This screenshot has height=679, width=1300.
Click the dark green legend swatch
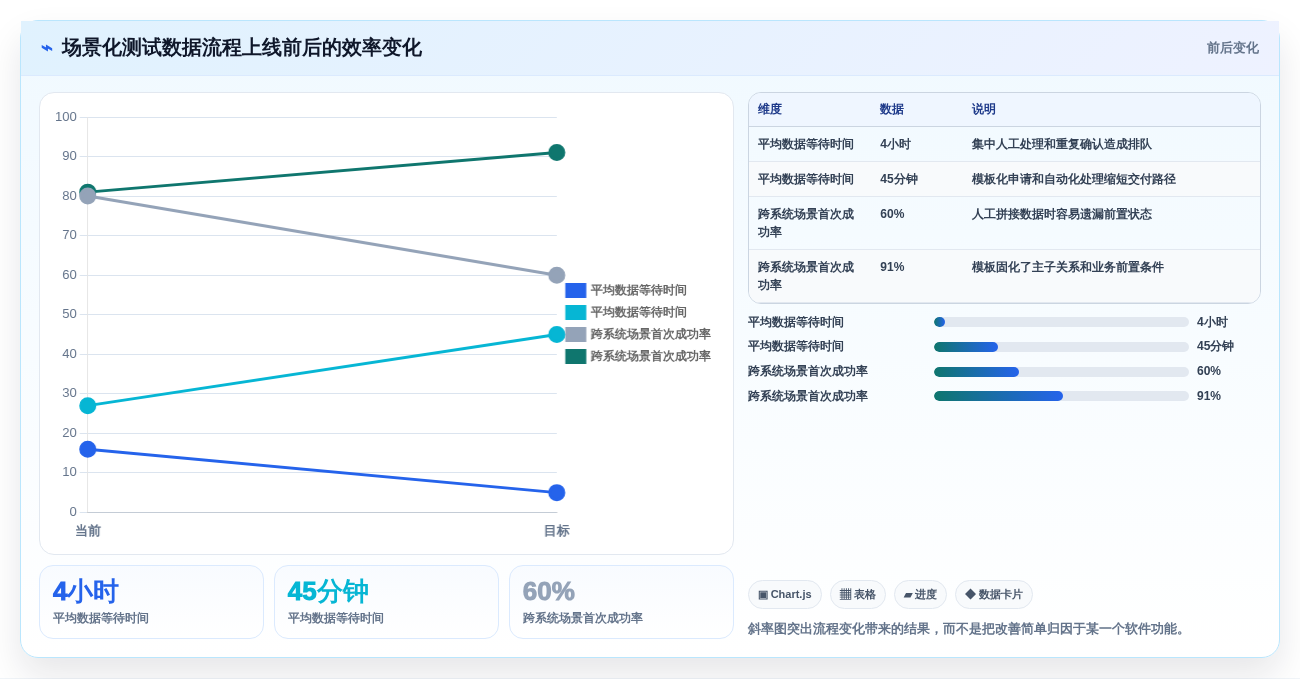pos(576,356)
